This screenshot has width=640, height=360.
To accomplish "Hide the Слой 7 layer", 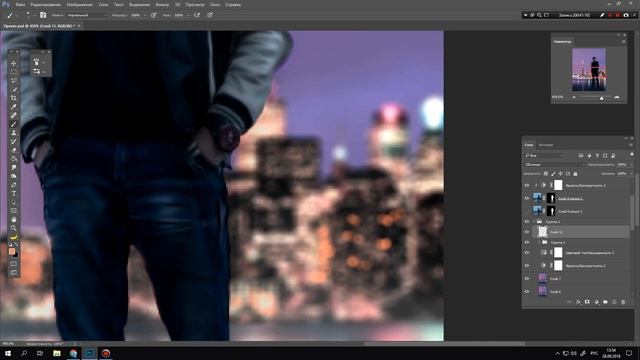I will (x=527, y=279).
